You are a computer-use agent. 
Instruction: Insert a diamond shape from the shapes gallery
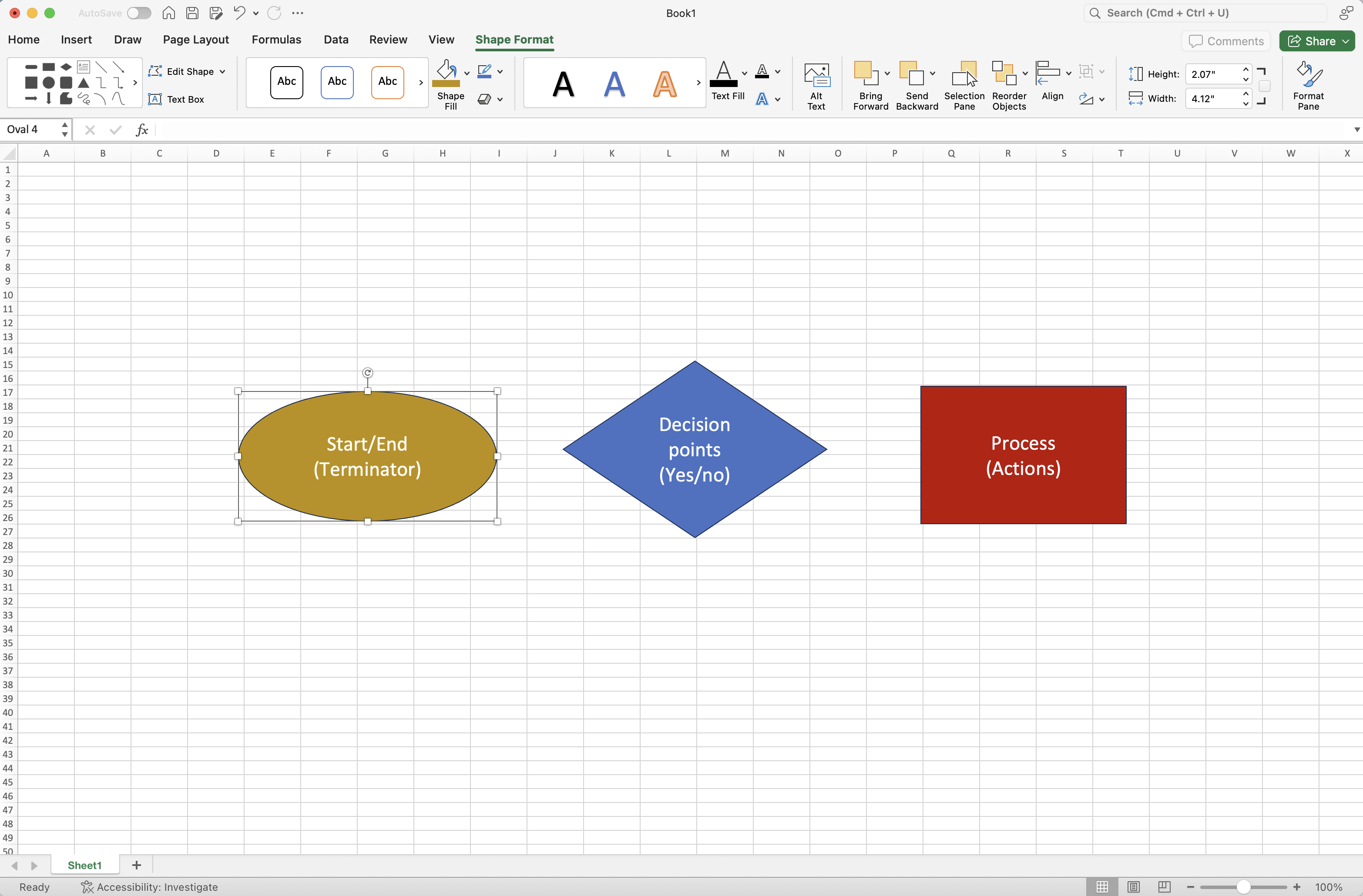point(66,67)
